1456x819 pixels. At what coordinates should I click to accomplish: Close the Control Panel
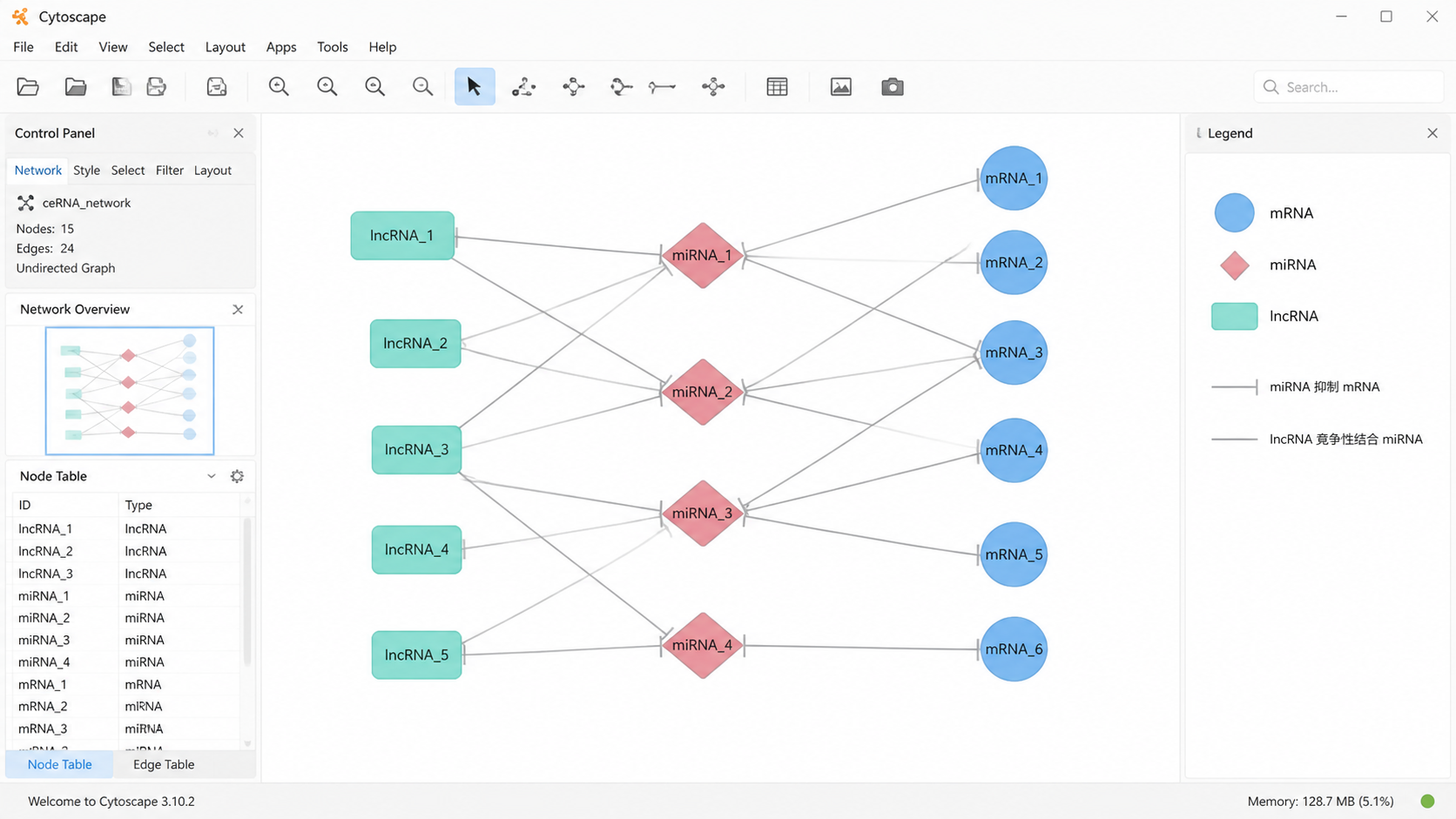pyautogui.click(x=239, y=133)
